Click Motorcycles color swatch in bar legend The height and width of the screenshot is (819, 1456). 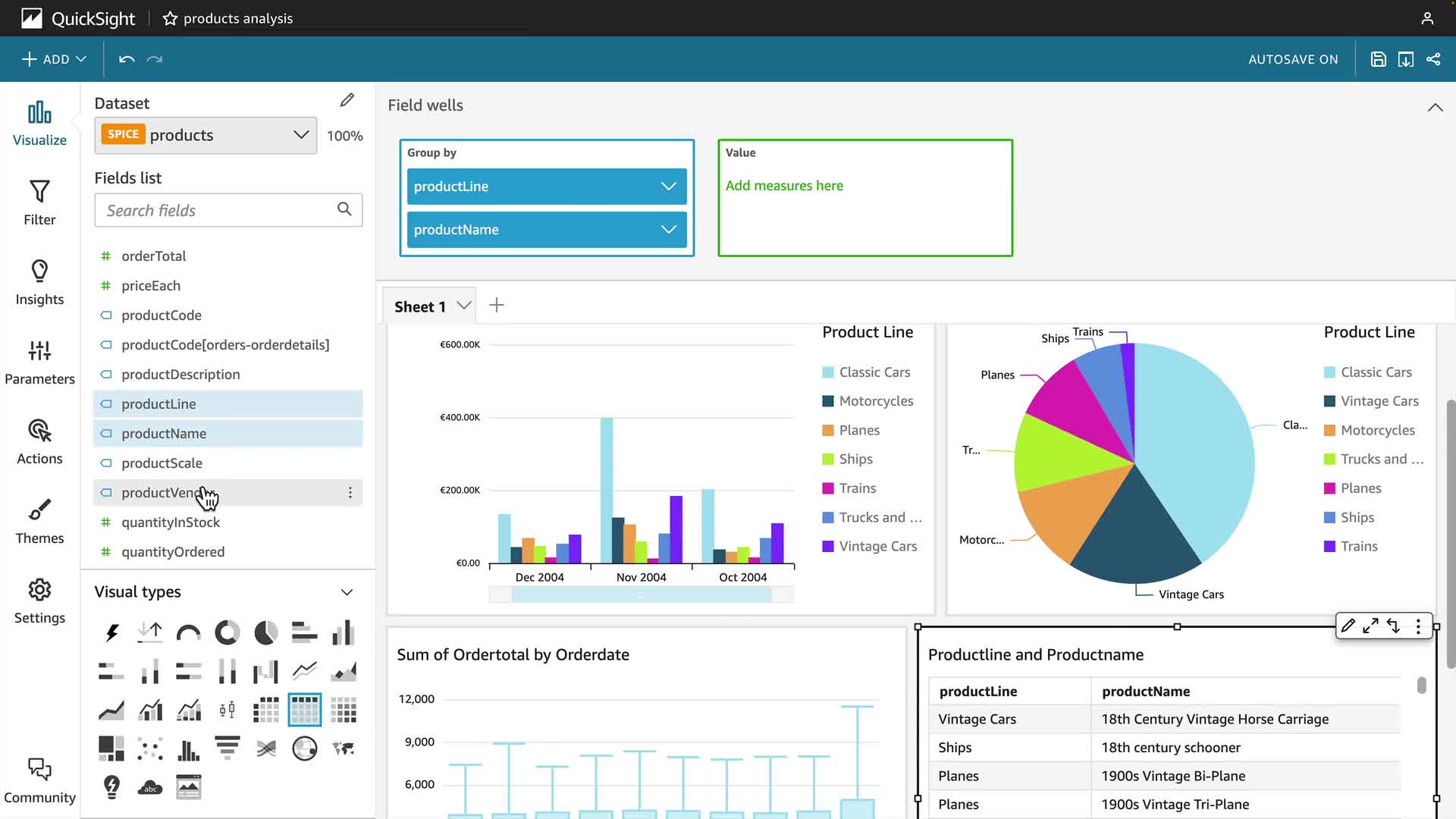coord(828,401)
